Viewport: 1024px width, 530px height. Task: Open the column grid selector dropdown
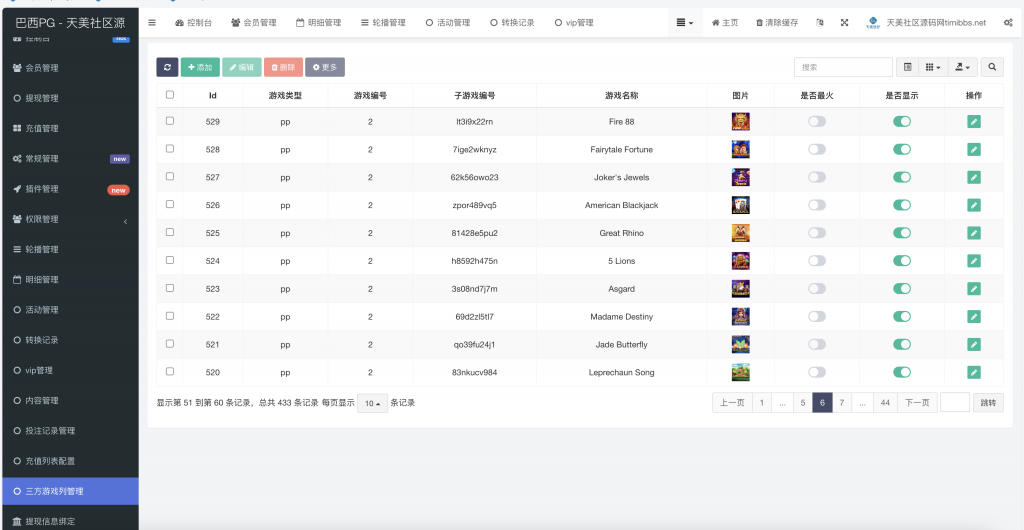pos(933,67)
